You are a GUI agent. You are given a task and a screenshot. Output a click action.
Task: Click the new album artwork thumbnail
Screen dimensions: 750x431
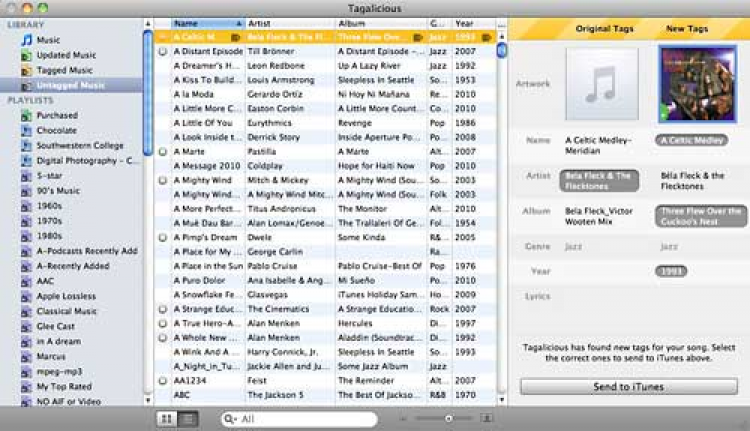[x=697, y=84]
